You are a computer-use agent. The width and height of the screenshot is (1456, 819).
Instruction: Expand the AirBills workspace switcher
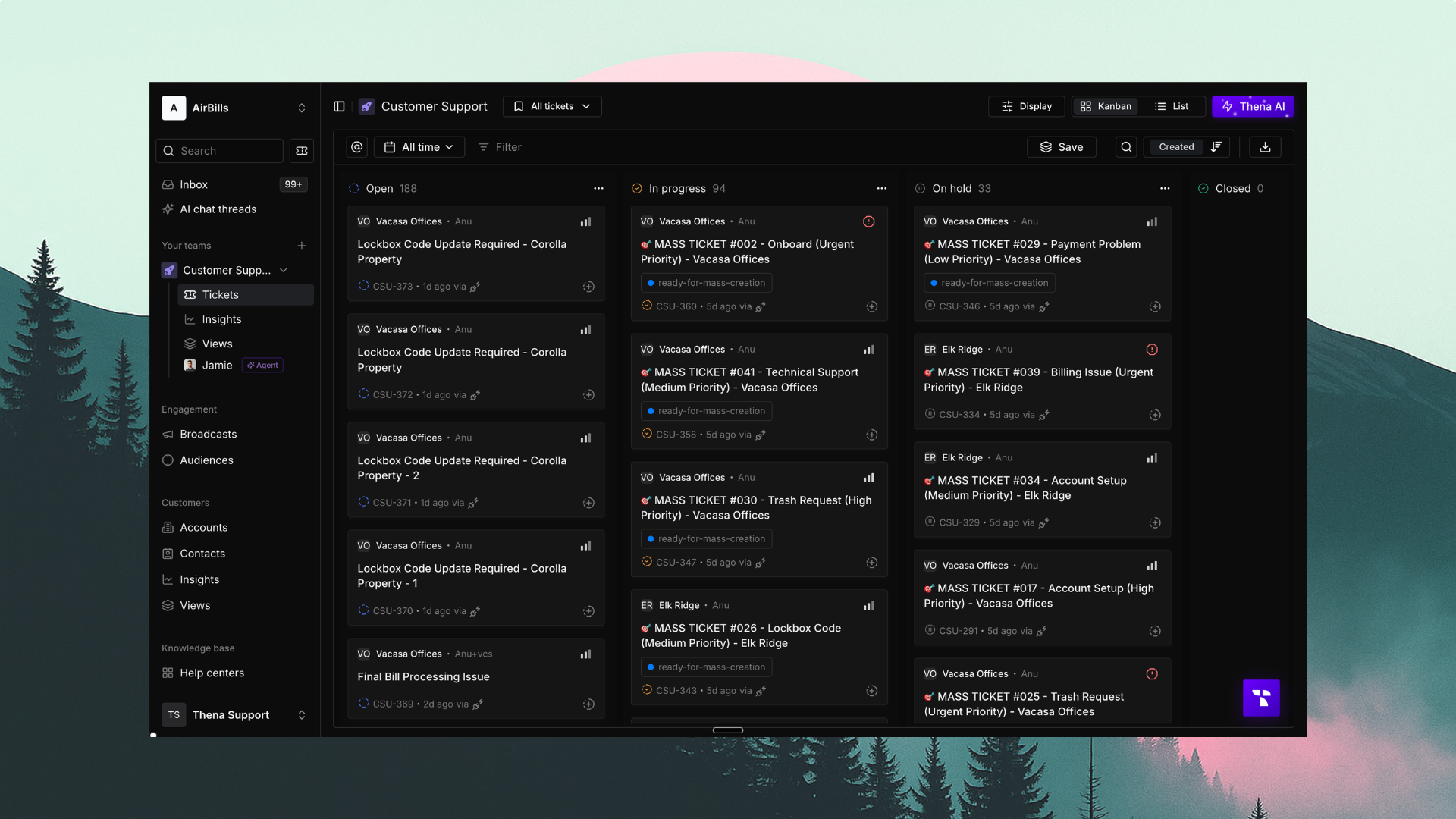click(x=301, y=107)
